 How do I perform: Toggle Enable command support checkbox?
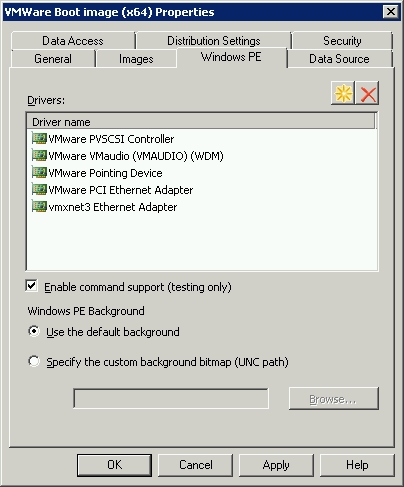tap(32, 286)
